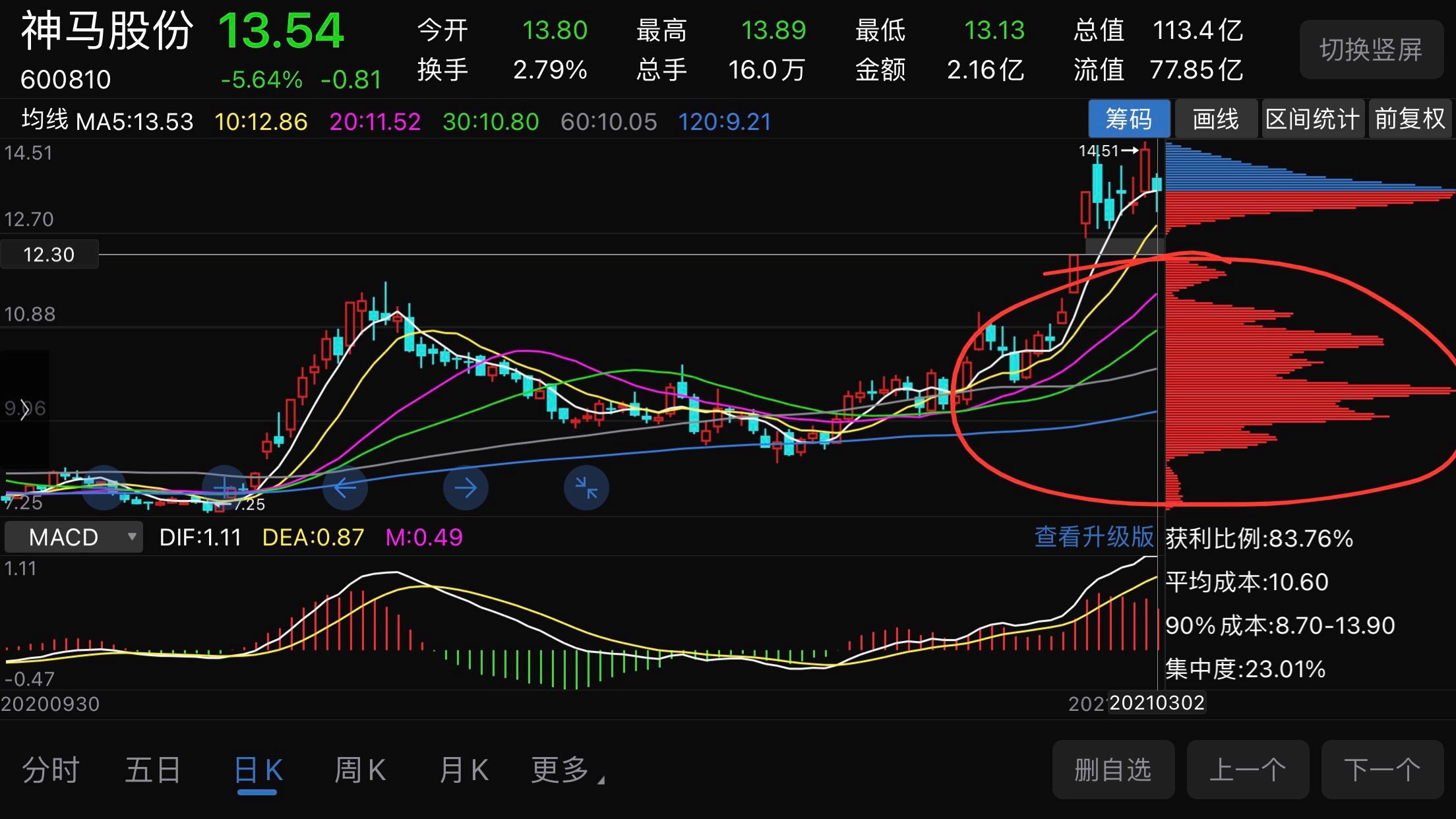Click the stock code 600810
Viewport: 1456px width, 819px height.
click(x=65, y=80)
